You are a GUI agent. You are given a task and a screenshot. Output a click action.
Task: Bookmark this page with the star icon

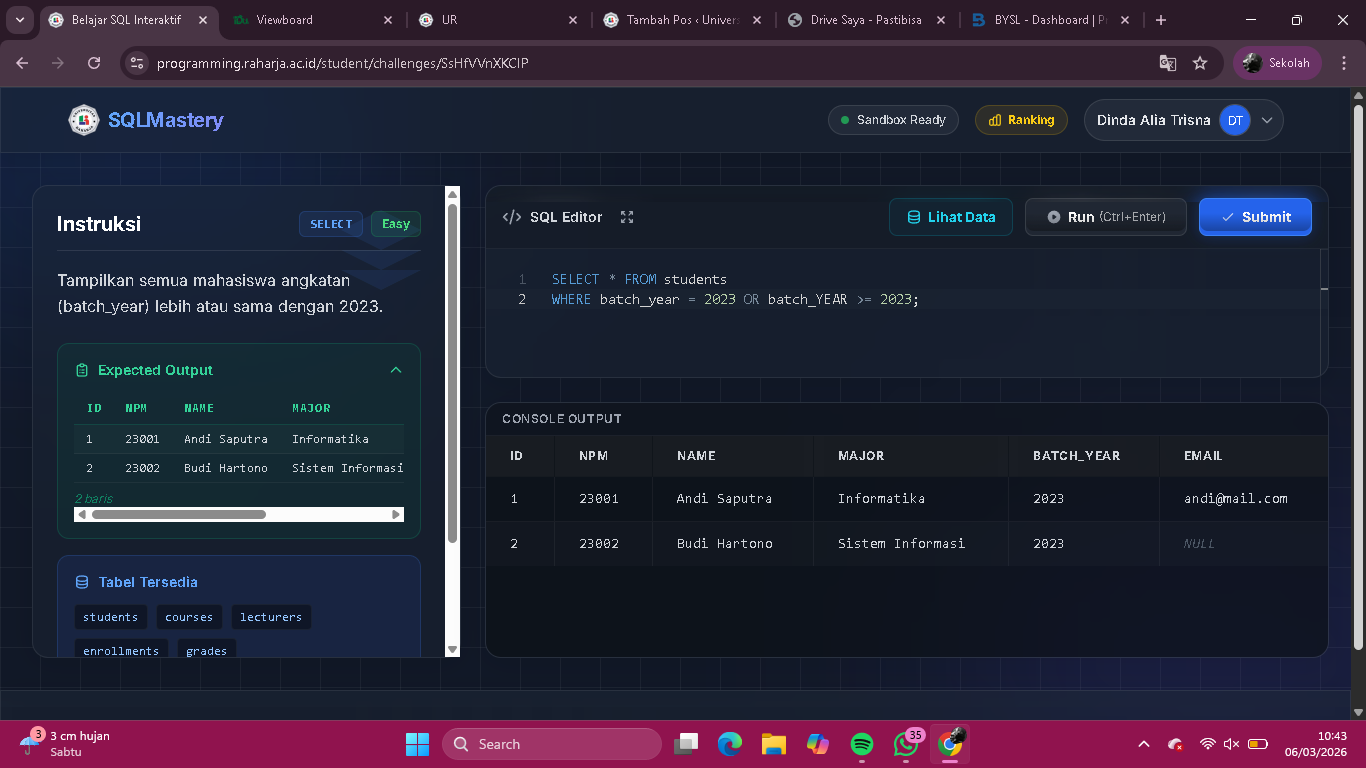[x=1200, y=63]
